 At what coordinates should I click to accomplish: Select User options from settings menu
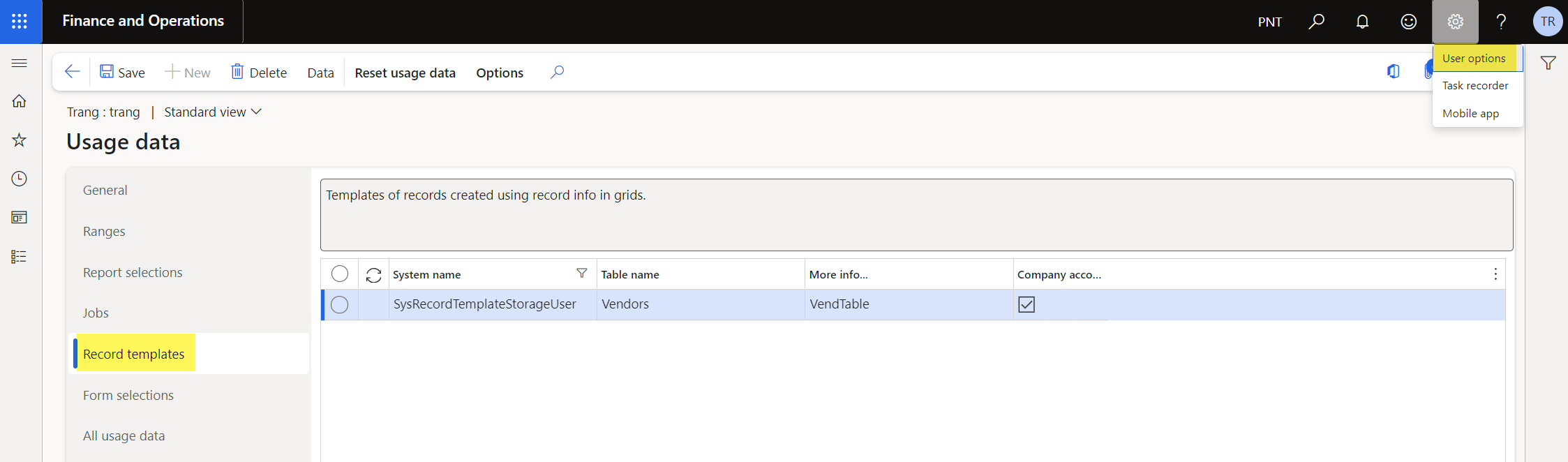tap(1474, 59)
